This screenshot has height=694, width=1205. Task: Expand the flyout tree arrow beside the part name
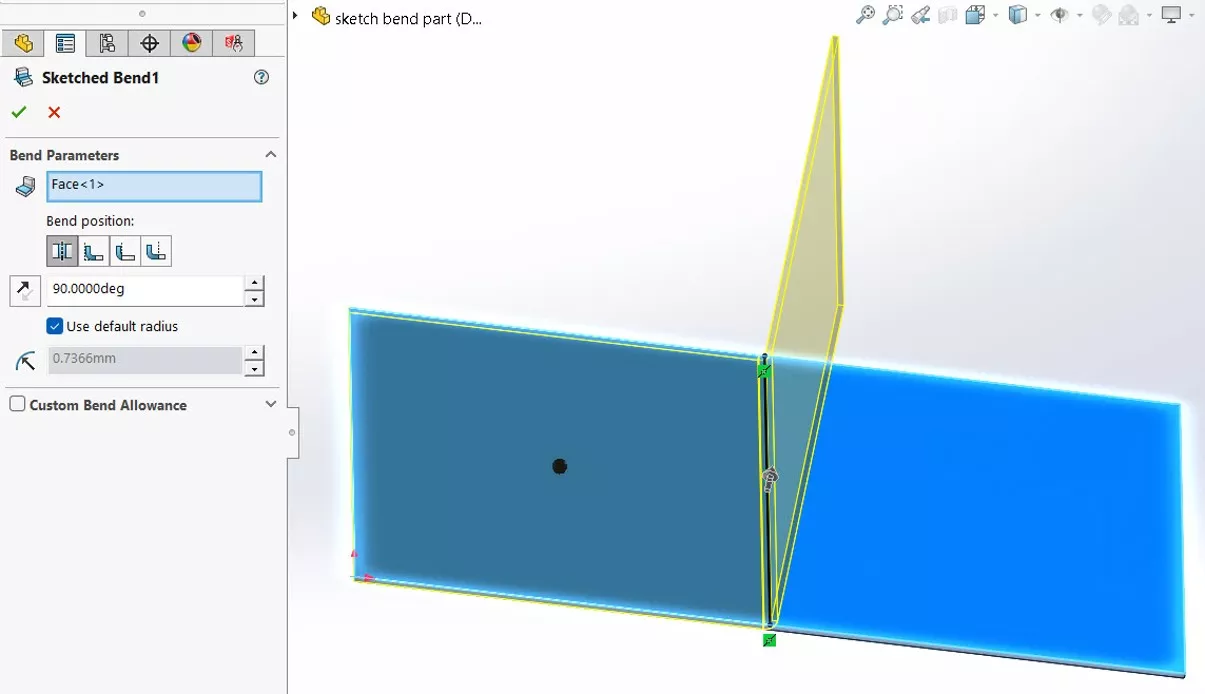tap(296, 16)
